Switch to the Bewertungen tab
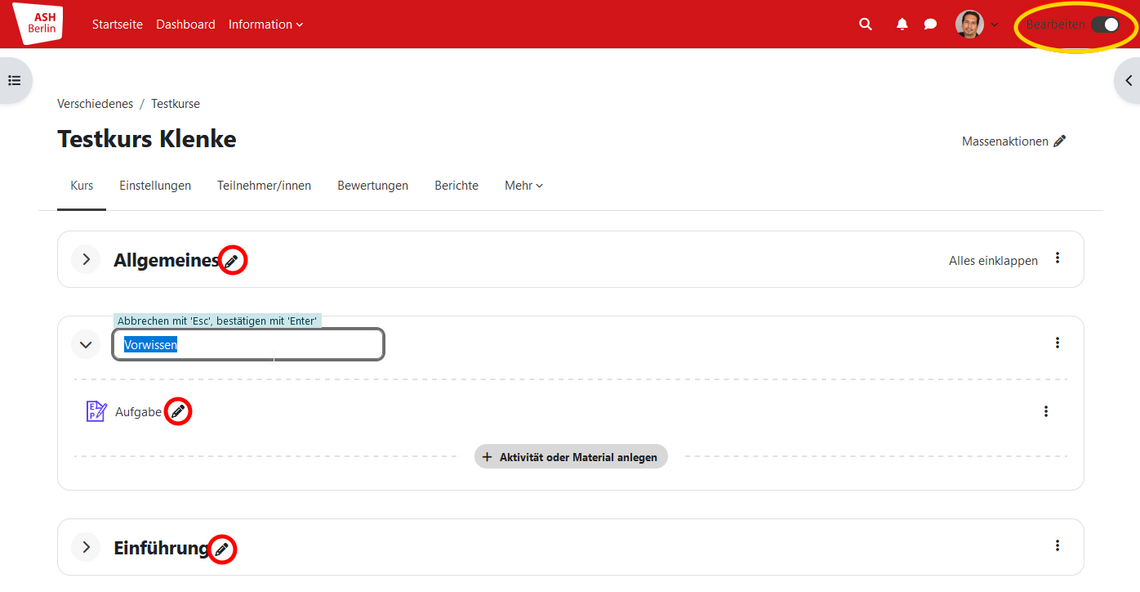Viewport: 1140px width, 592px height. coord(372,186)
